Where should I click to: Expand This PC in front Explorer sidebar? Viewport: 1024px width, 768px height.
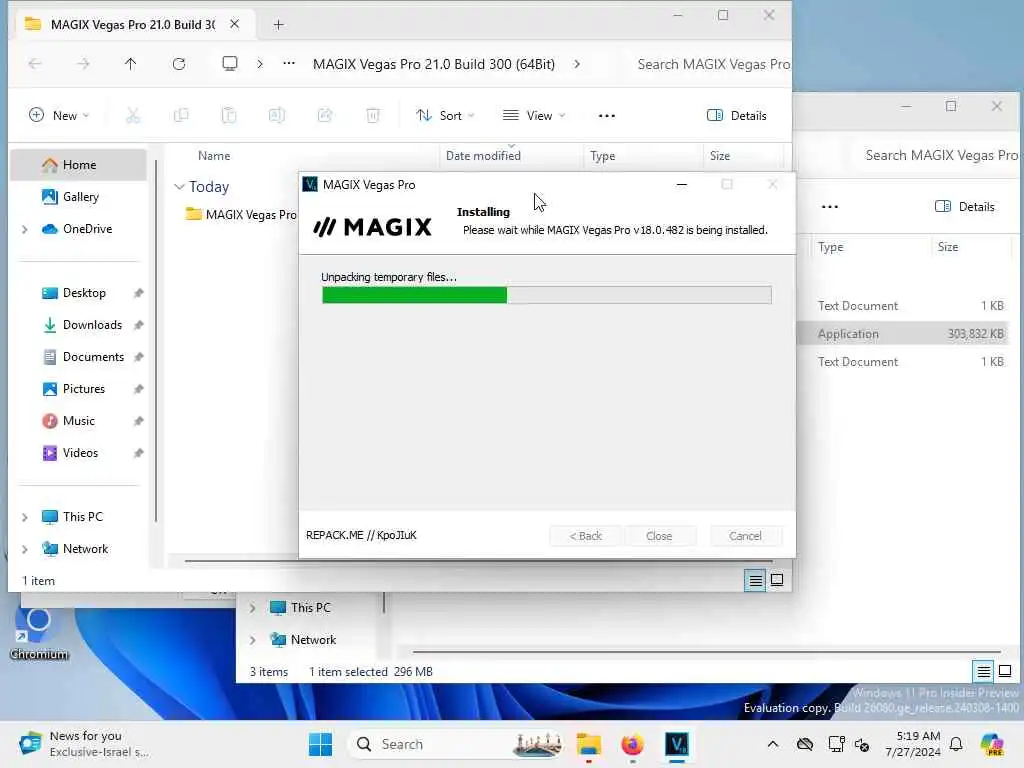pyautogui.click(x=25, y=517)
